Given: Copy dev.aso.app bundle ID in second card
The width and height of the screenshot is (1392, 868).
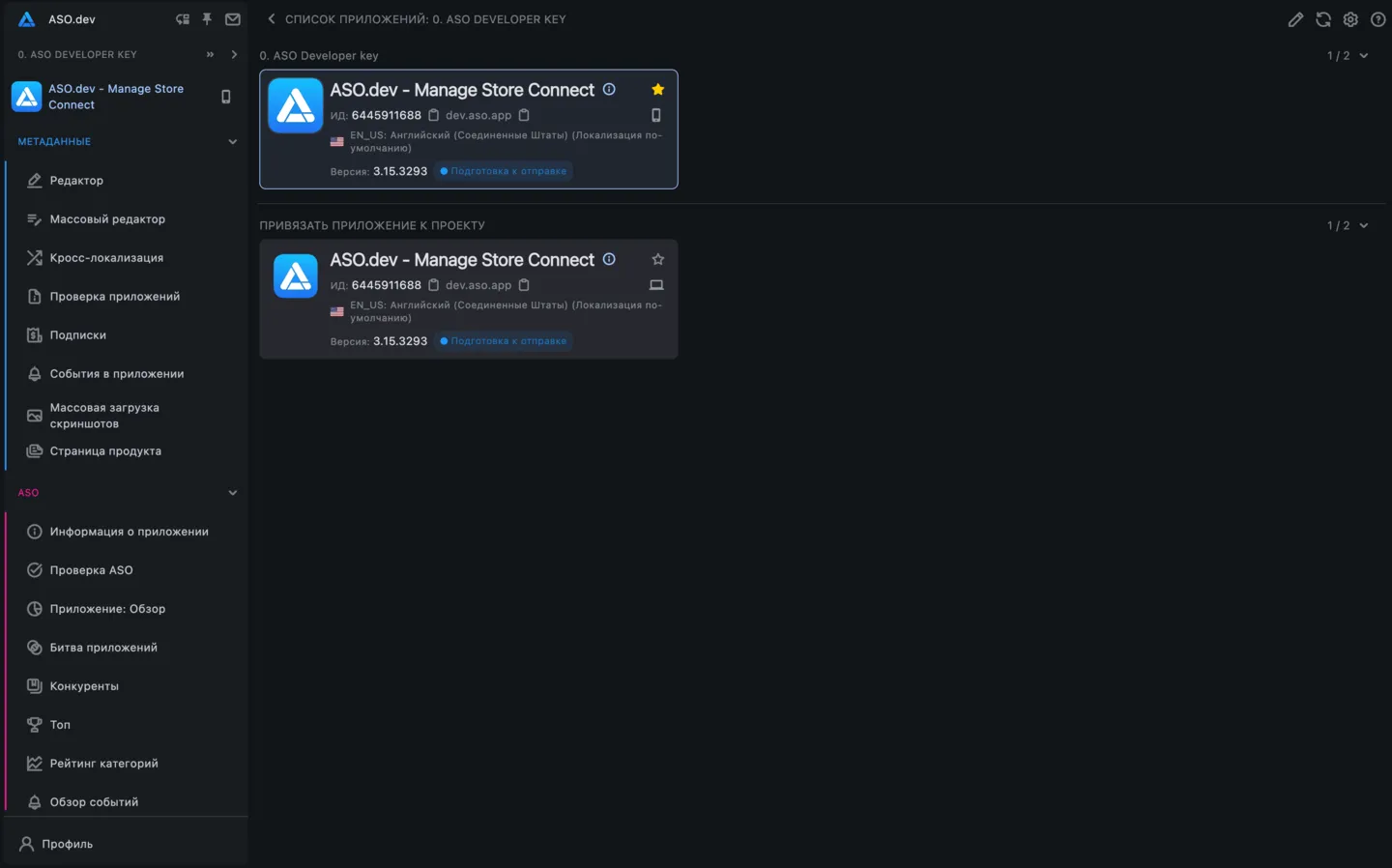Looking at the screenshot, I should point(524,285).
